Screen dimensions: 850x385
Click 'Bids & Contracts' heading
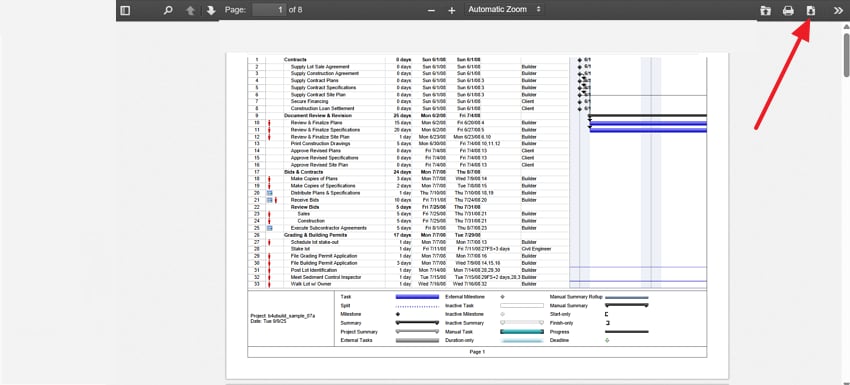coord(303,172)
